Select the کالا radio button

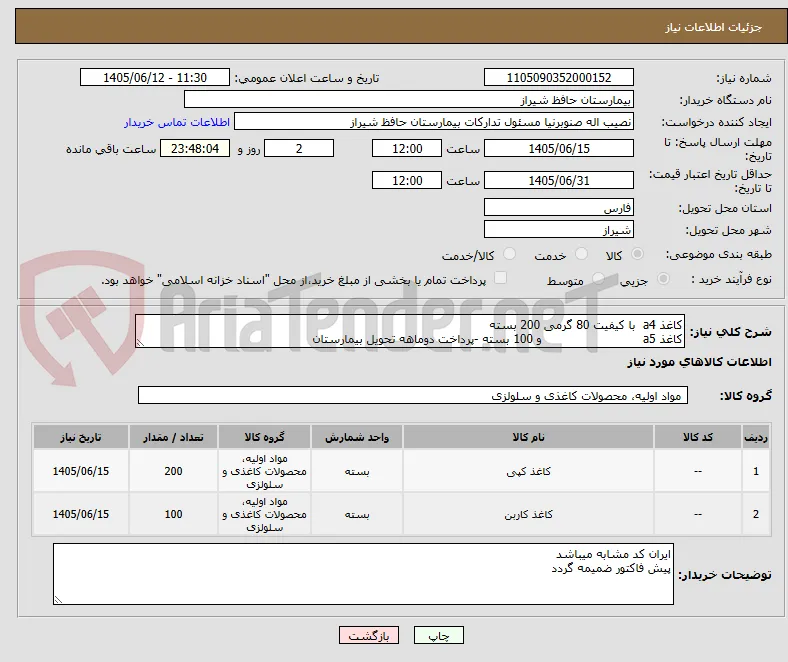(x=637, y=254)
